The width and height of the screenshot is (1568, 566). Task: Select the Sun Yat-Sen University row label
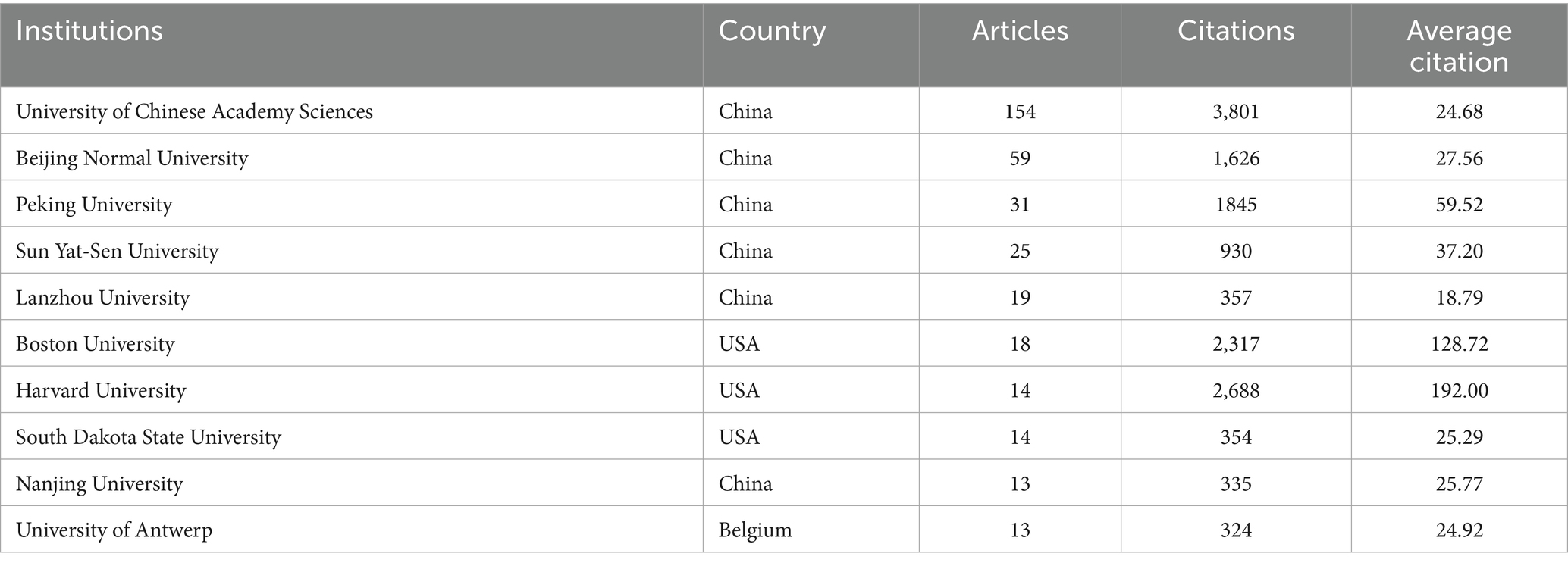tap(117, 251)
